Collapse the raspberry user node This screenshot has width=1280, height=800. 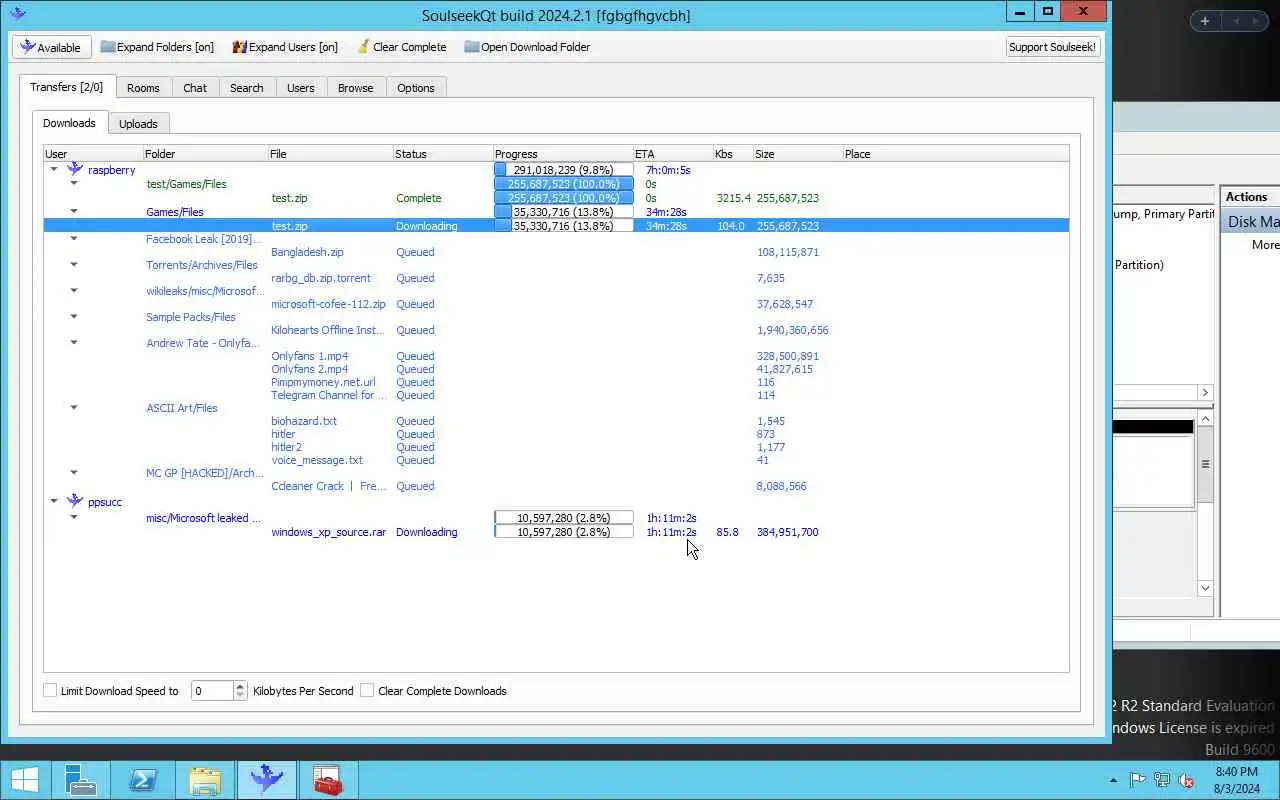(54, 169)
